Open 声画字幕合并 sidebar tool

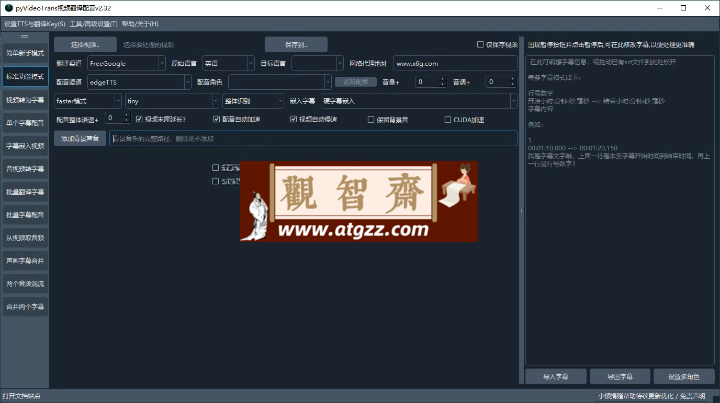pos(25,260)
